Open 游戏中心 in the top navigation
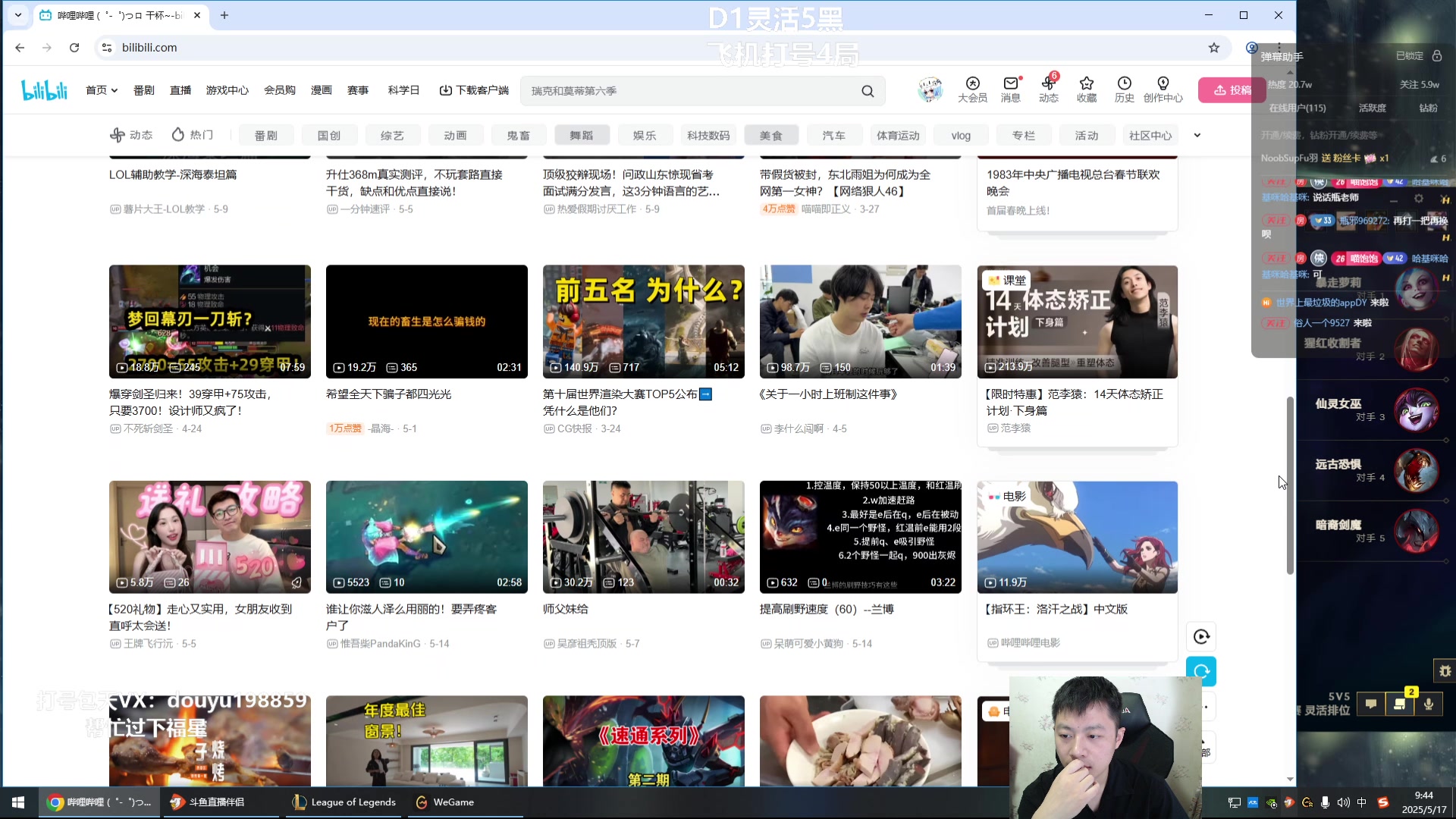This screenshot has height=819, width=1456. (x=227, y=90)
